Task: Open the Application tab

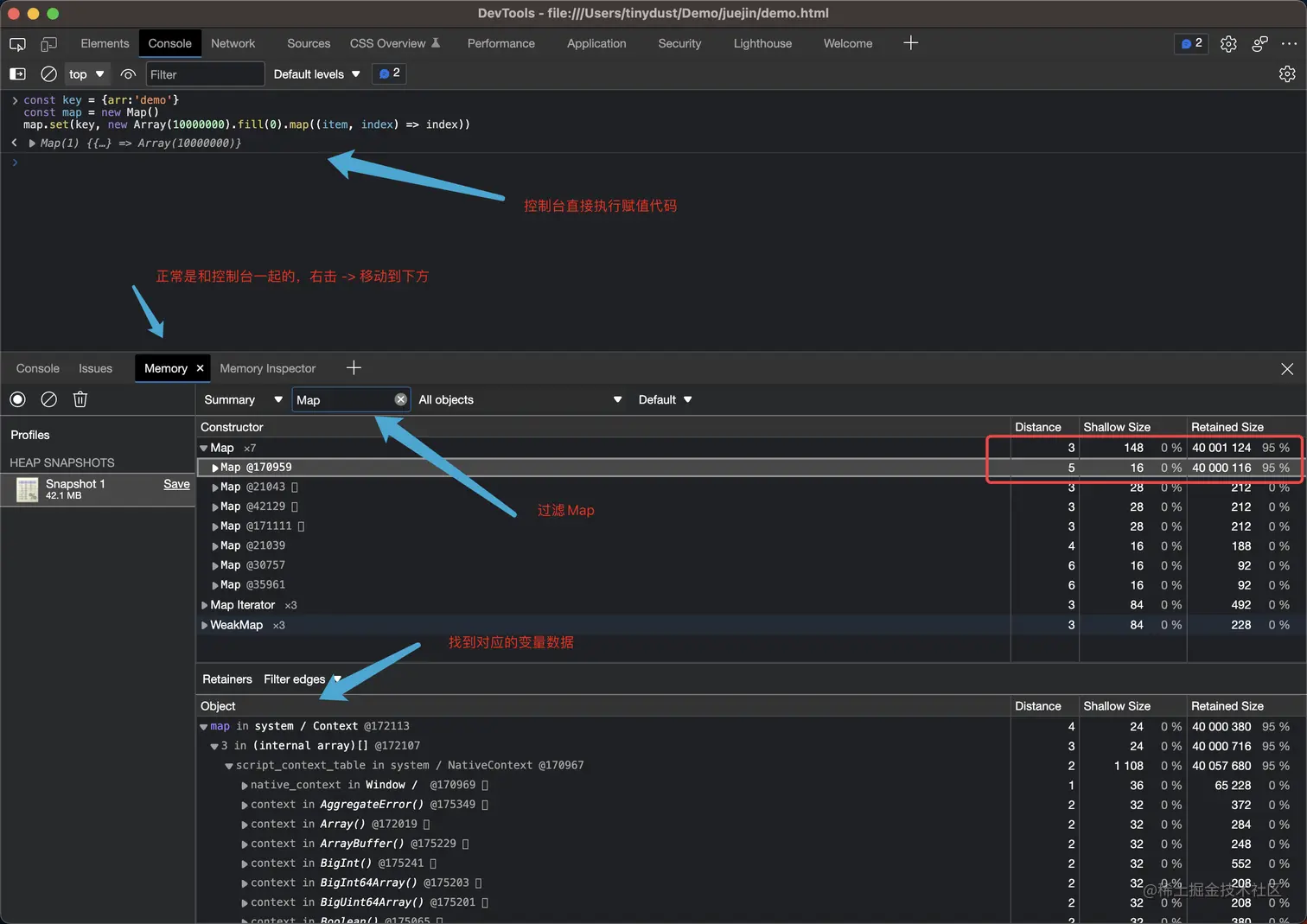Action: tap(596, 43)
